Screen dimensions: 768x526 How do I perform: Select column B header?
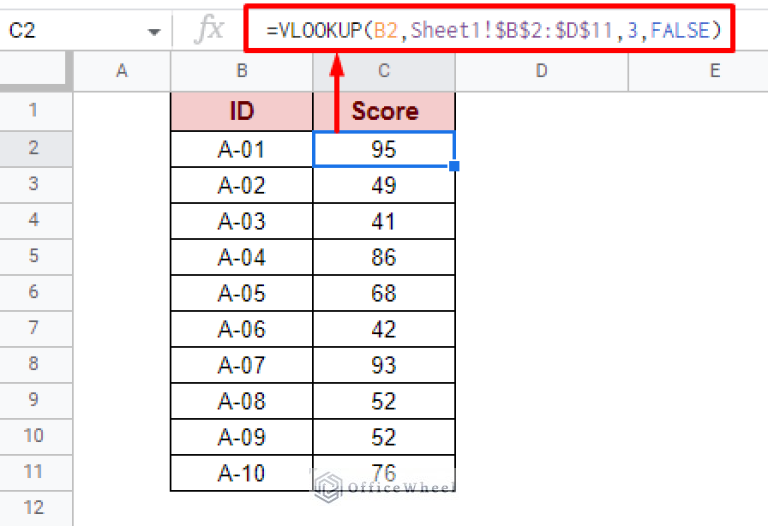(241, 71)
